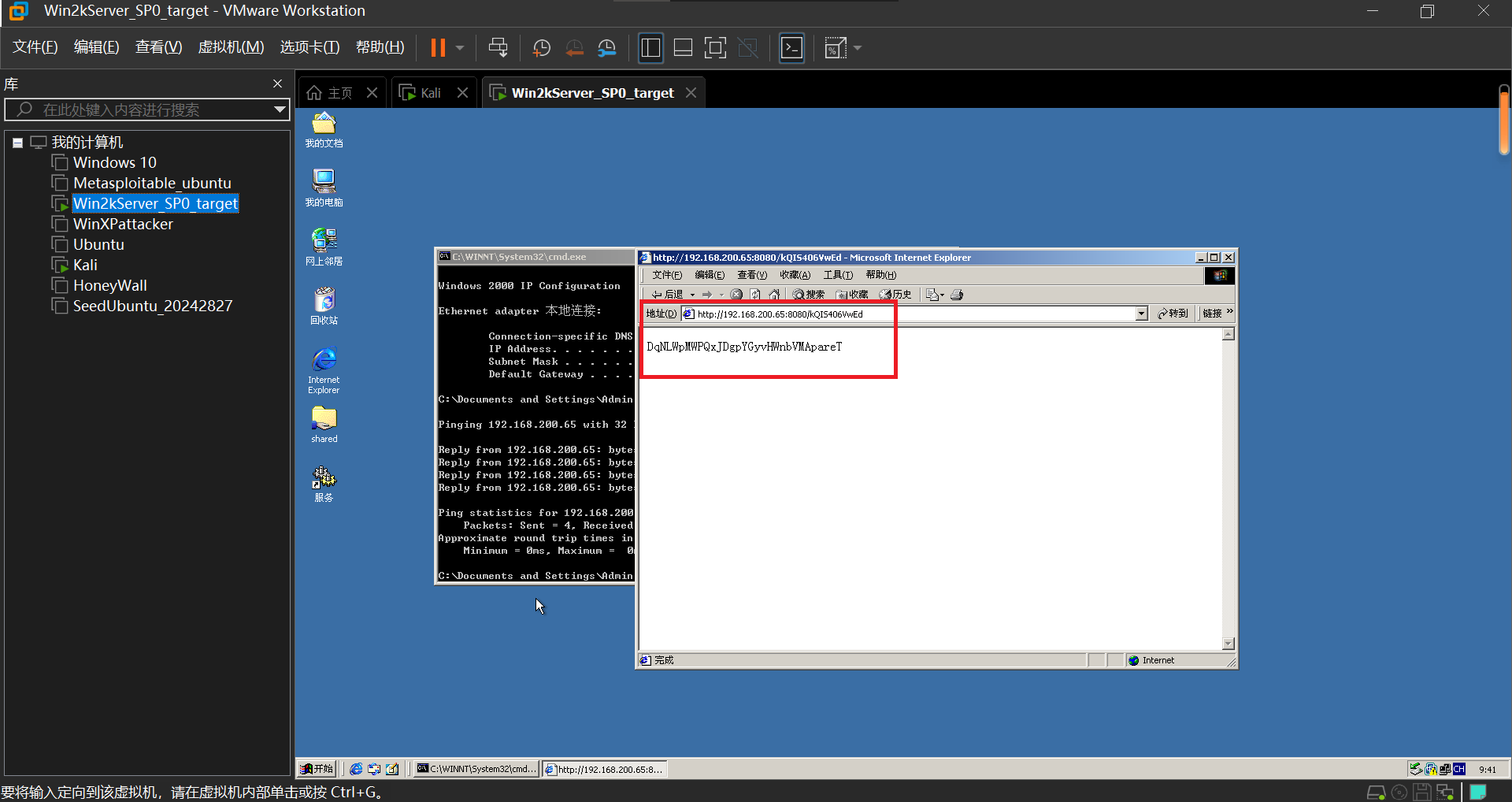Select Ubuntu in the library tree

tap(88, 244)
